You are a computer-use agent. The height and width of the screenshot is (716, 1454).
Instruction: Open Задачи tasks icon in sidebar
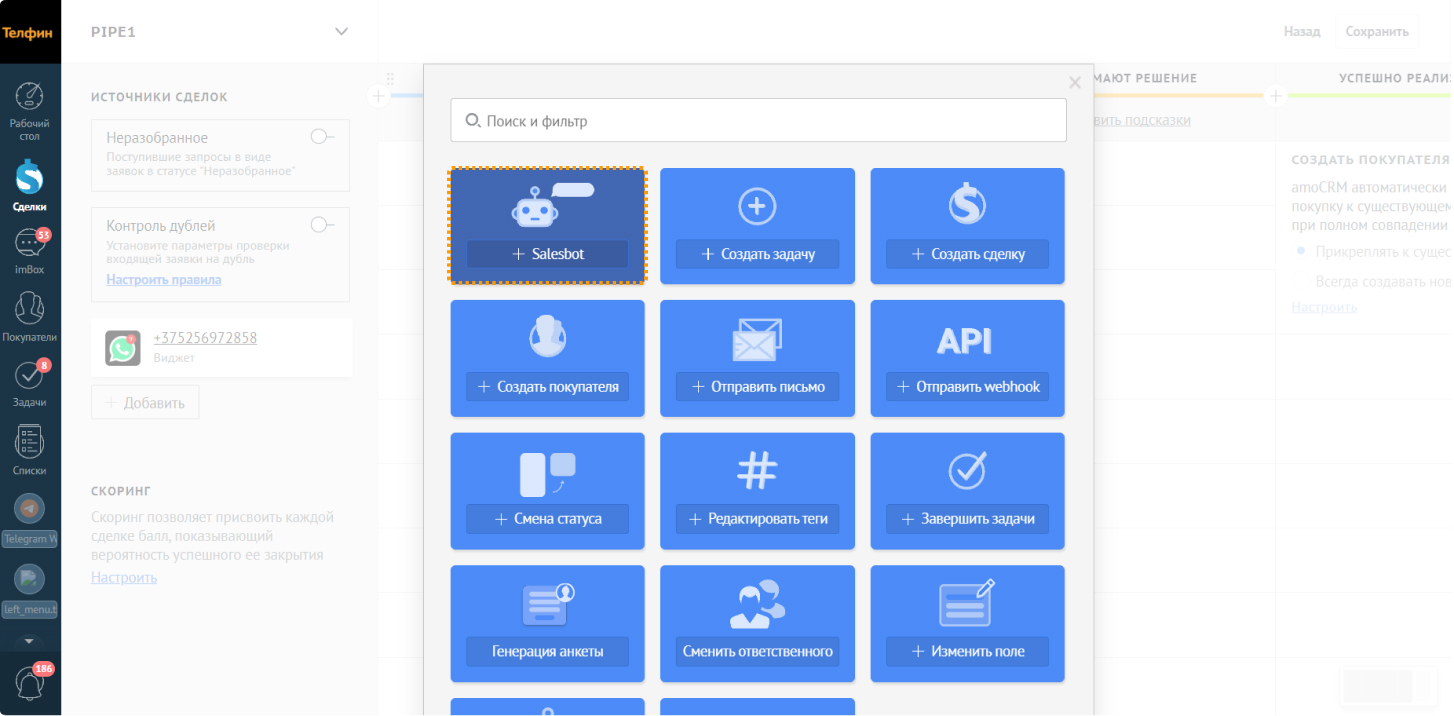point(29,376)
